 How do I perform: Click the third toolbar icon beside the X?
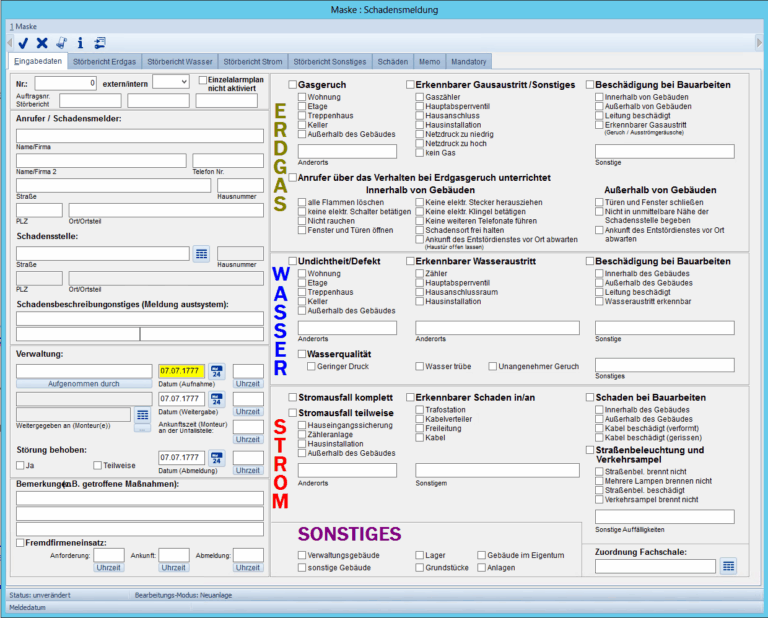61,43
